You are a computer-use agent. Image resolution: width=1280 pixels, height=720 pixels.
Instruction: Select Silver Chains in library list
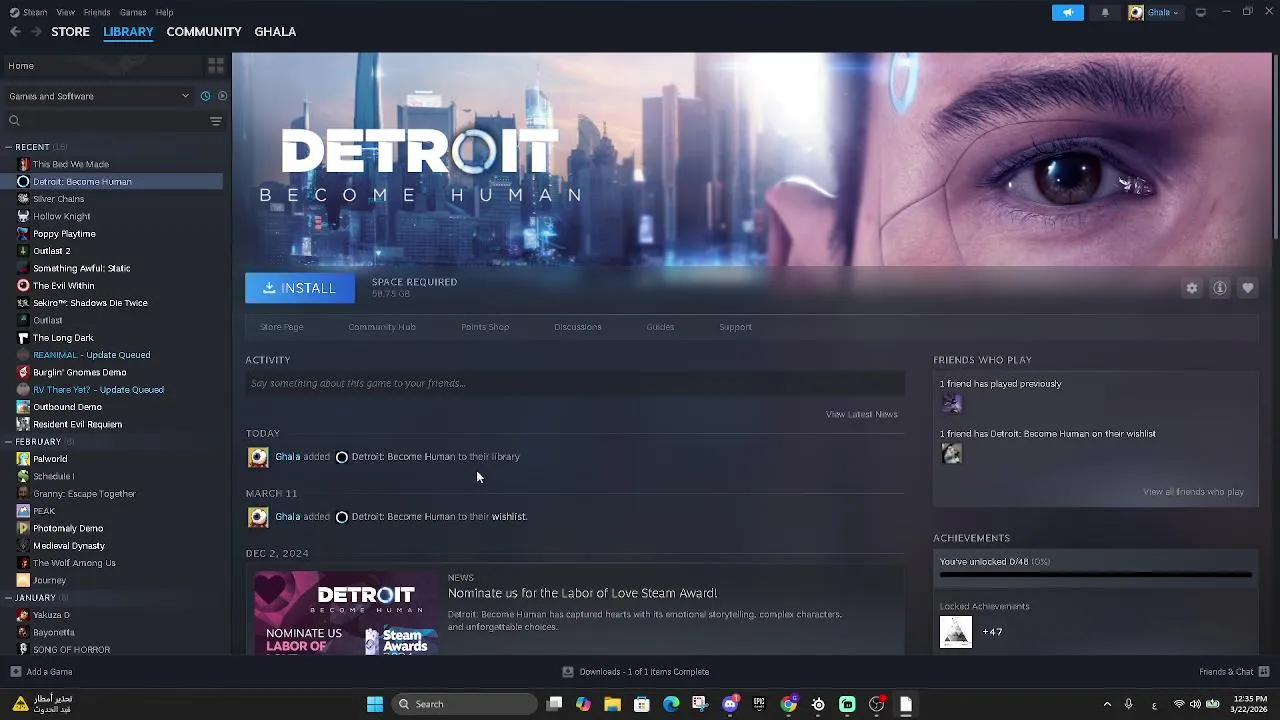pyautogui.click(x=58, y=199)
